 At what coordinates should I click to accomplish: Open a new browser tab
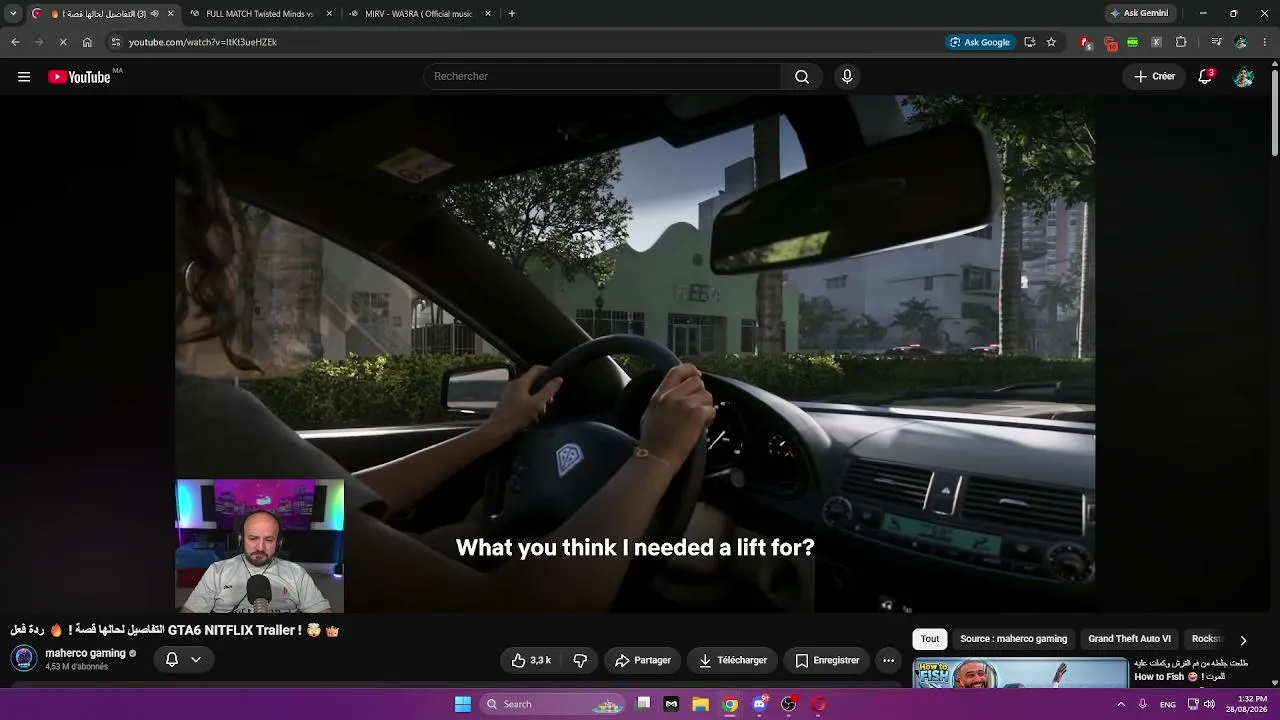click(512, 14)
